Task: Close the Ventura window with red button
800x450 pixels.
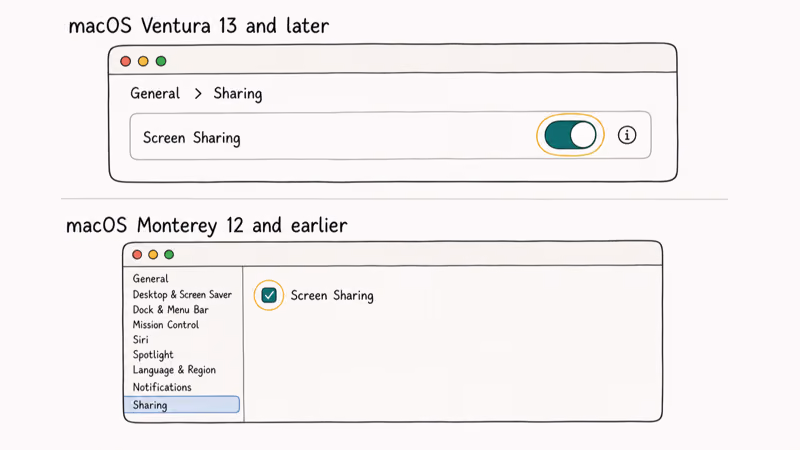Action: (126, 61)
